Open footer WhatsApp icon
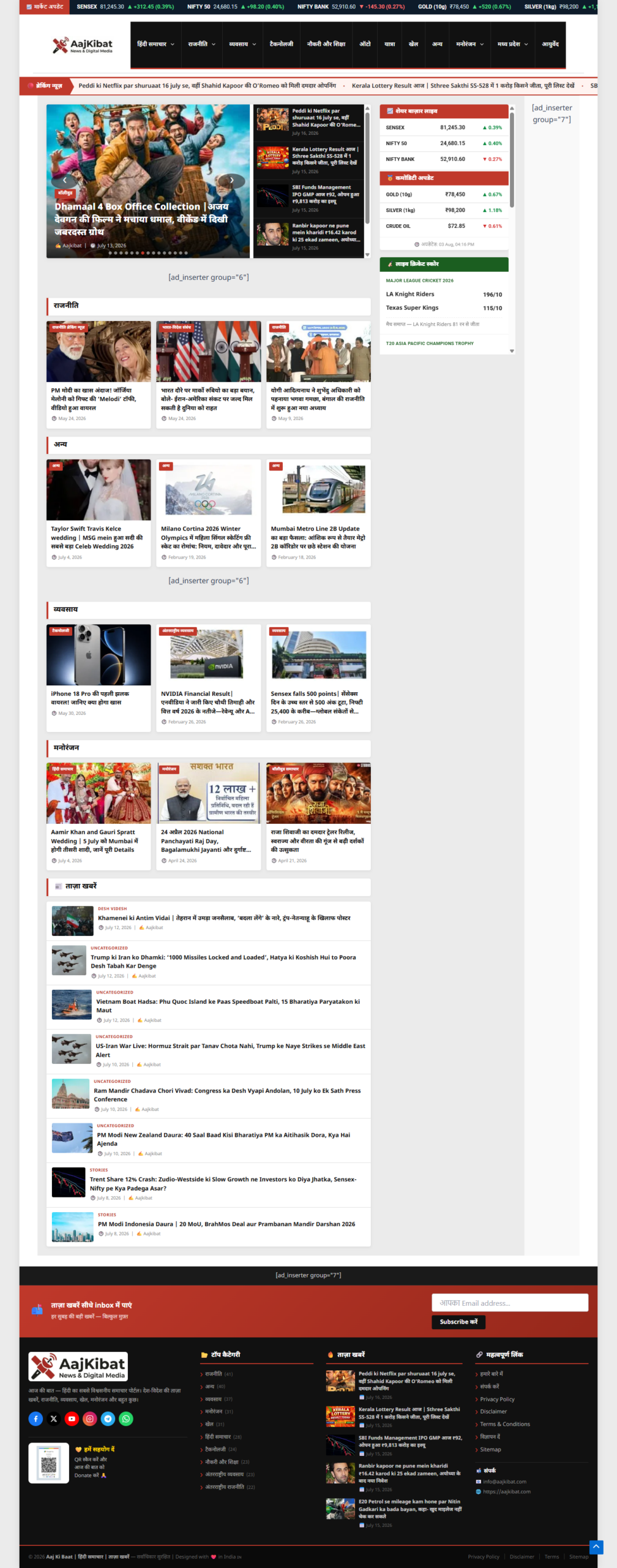617x1568 pixels. coord(126,1419)
